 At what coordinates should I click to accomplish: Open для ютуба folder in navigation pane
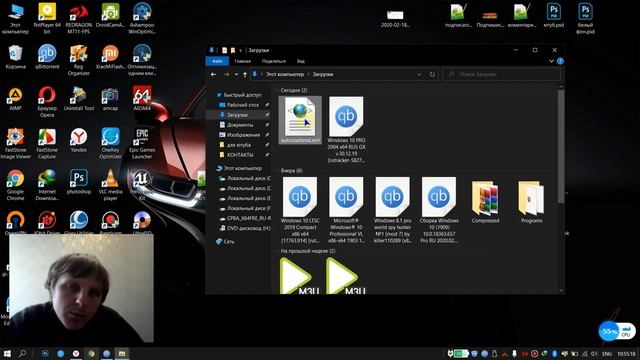coord(235,145)
